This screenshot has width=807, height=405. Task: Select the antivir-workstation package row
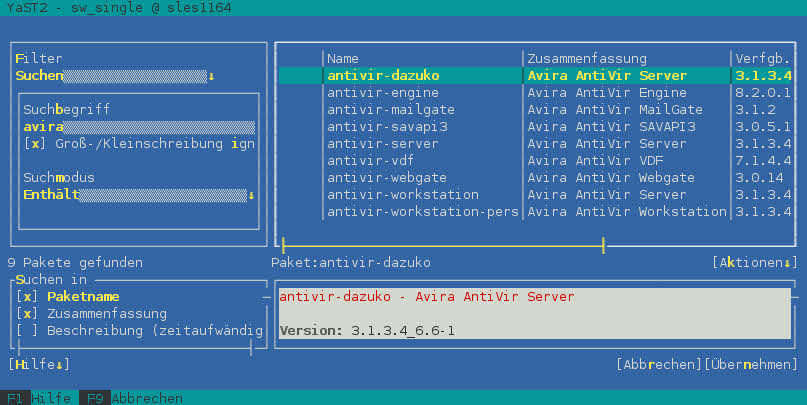pyautogui.click(x=535, y=195)
